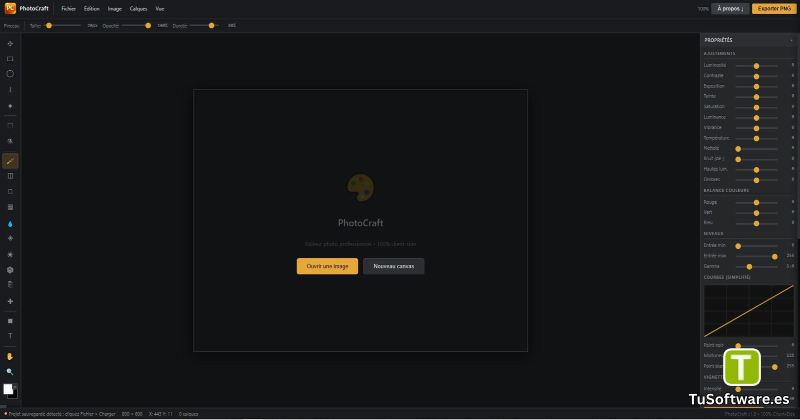Activate the Text tool (T)
800x420 pixels.
click(10, 336)
